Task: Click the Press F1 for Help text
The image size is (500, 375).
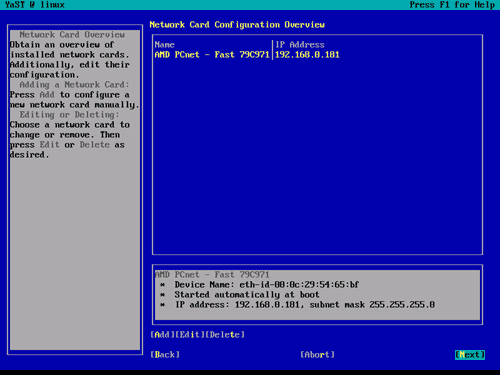Action: pyautogui.click(x=452, y=5)
